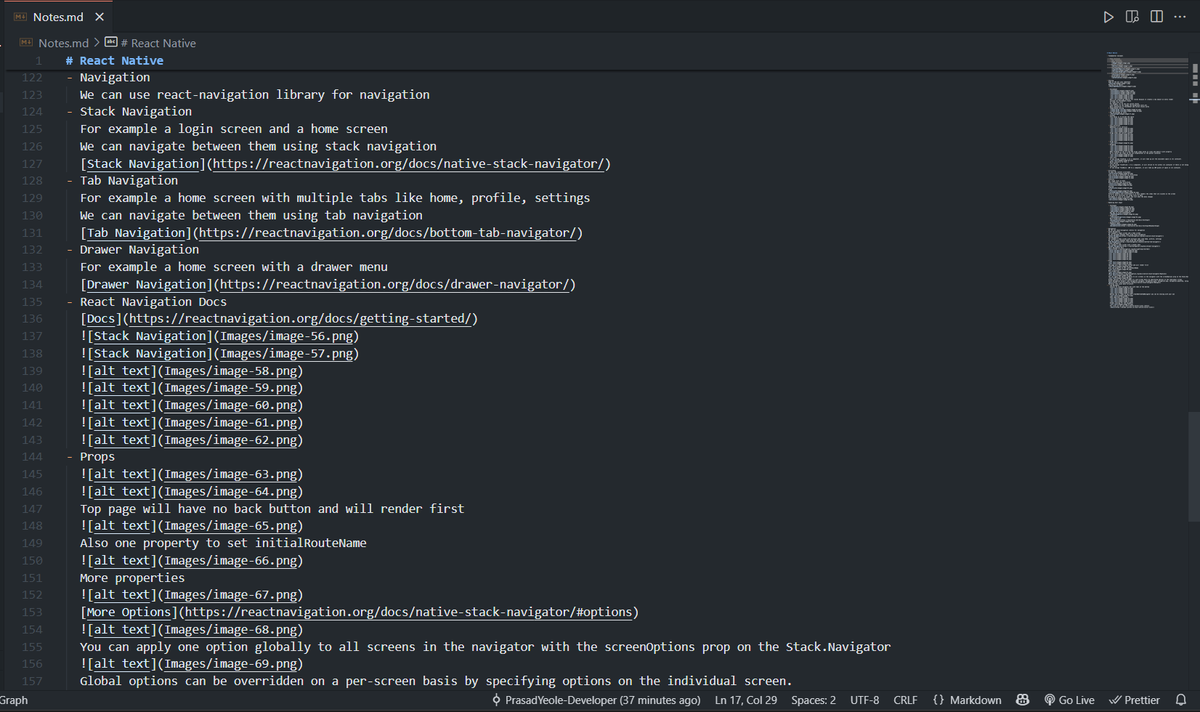1200x712 pixels.
Task: Click the Images/image-58.png path
Action: 229,371
